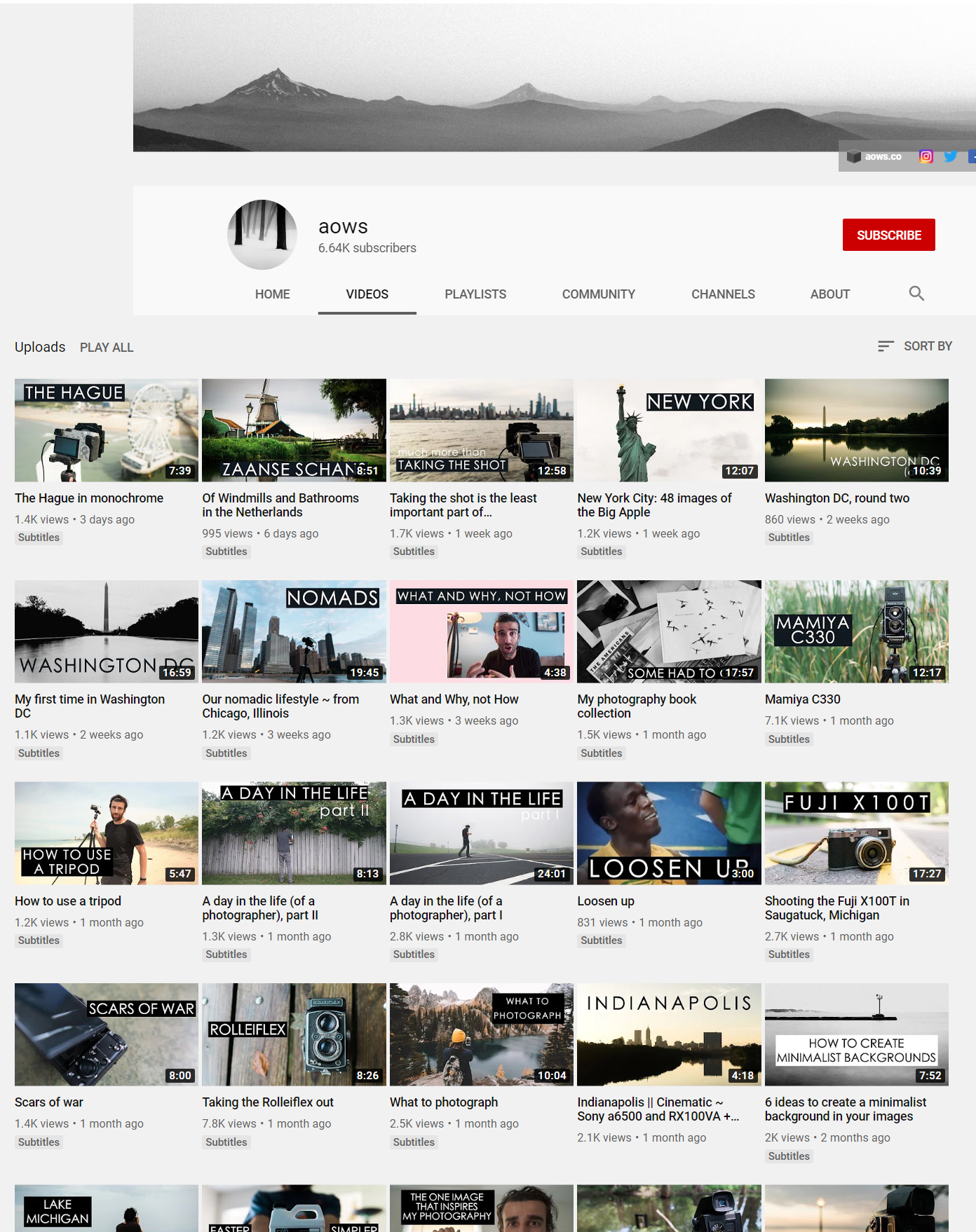Image resolution: width=976 pixels, height=1232 pixels.
Task: Open the How to Use a Tripod thumbnail
Action: pyautogui.click(x=107, y=833)
